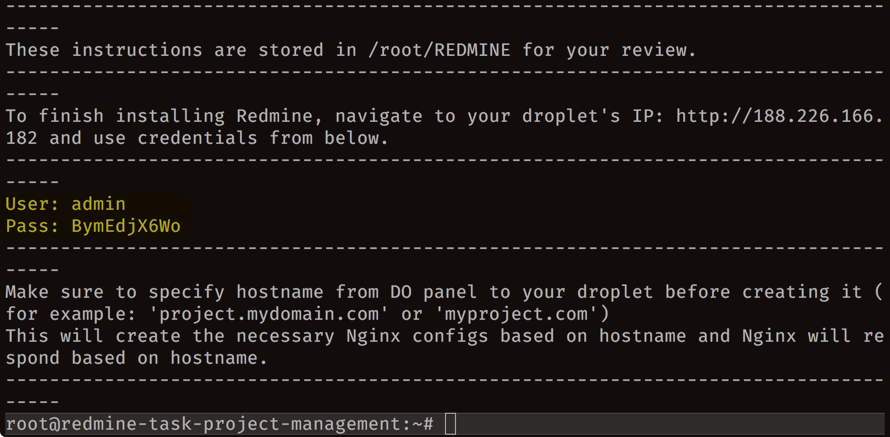
Task: Click the 'myproject.com' example hostname
Action: (516, 314)
